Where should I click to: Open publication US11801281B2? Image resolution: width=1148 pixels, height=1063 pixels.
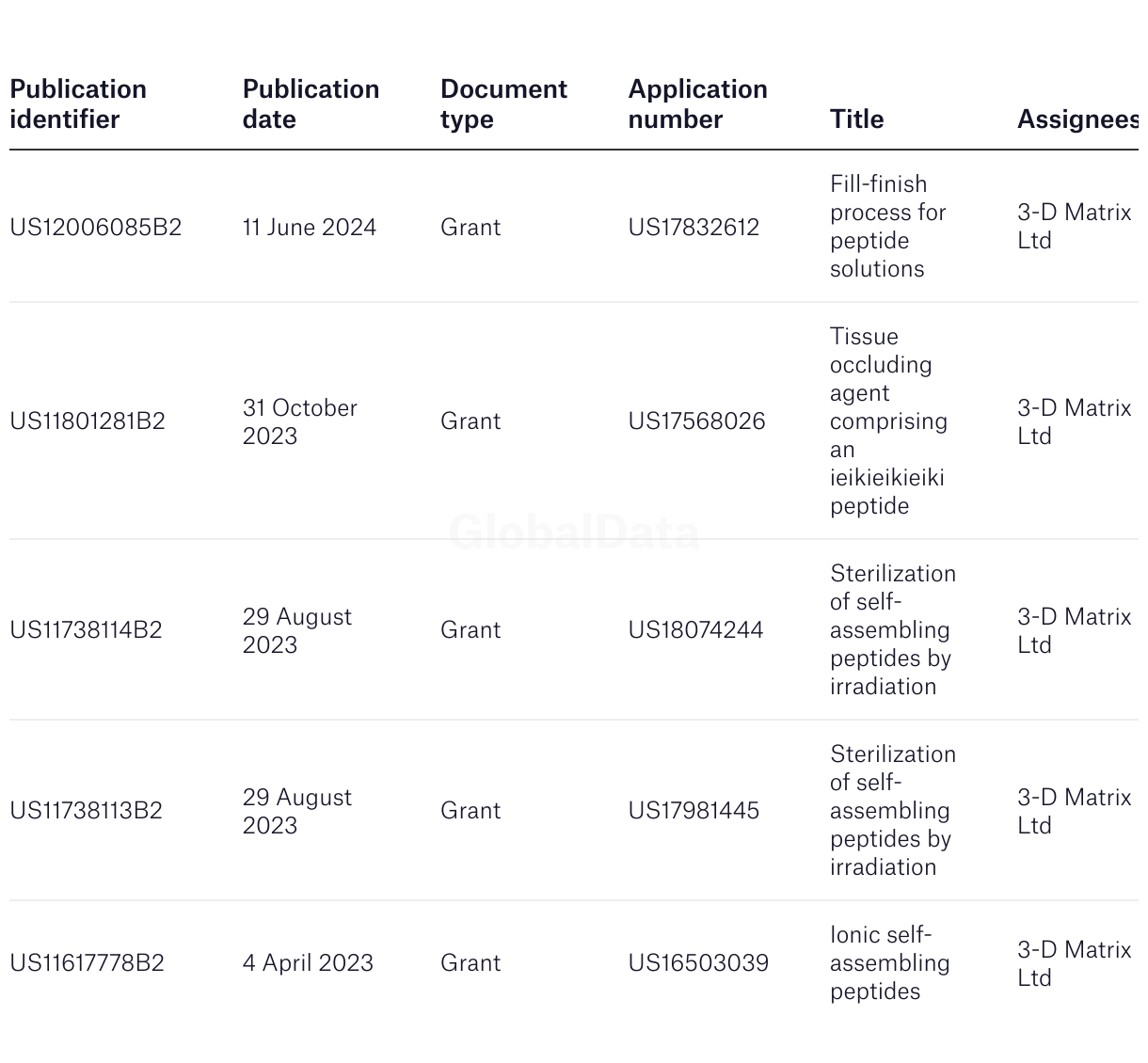(x=88, y=421)
